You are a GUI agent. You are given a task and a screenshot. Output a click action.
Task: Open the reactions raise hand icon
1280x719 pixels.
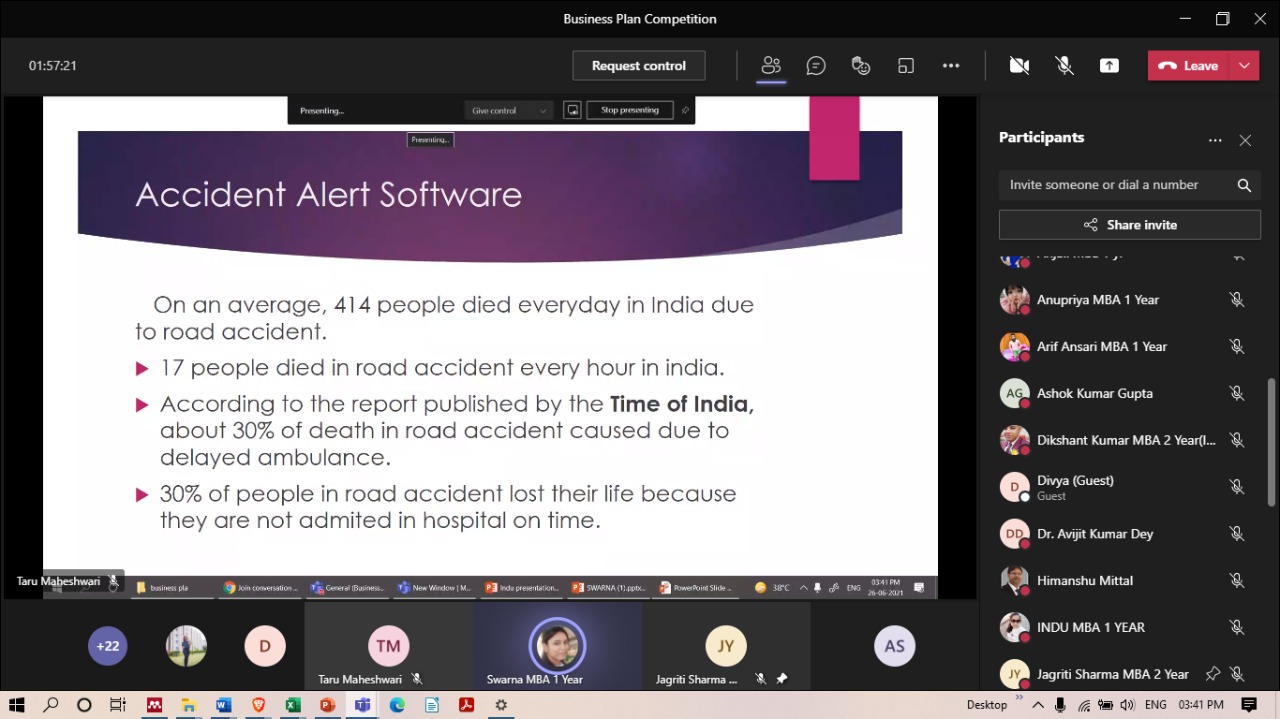(861, 66)
